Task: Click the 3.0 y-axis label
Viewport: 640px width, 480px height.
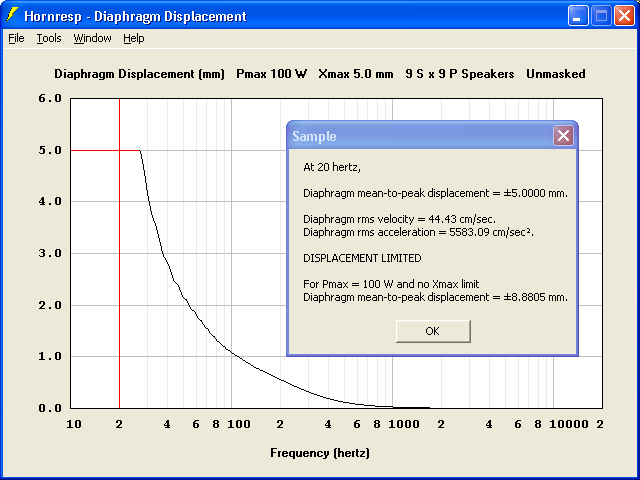Action: pos(50,253)
